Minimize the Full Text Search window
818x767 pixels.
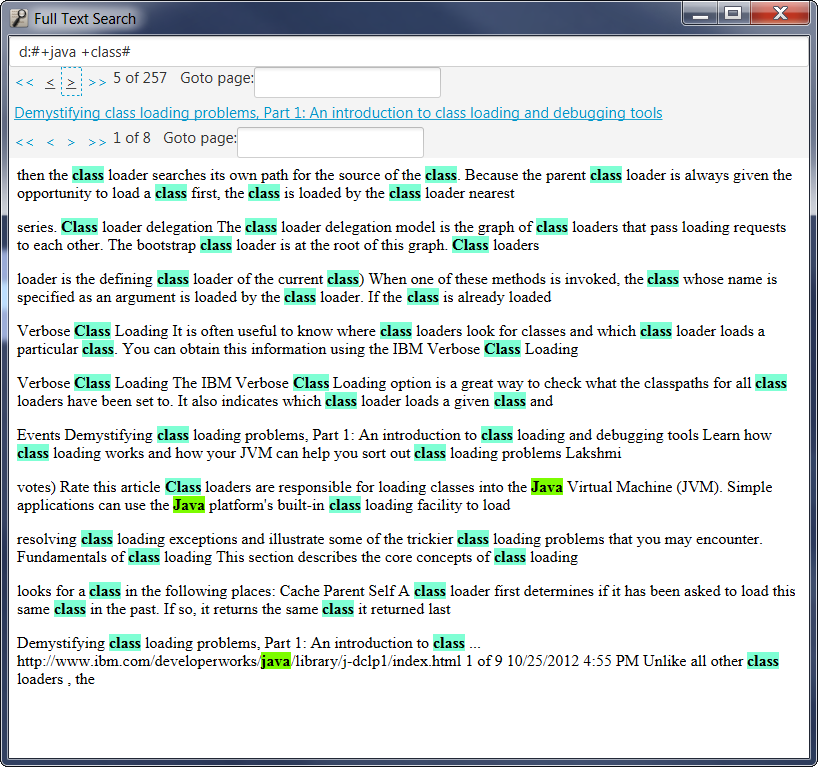700,14
